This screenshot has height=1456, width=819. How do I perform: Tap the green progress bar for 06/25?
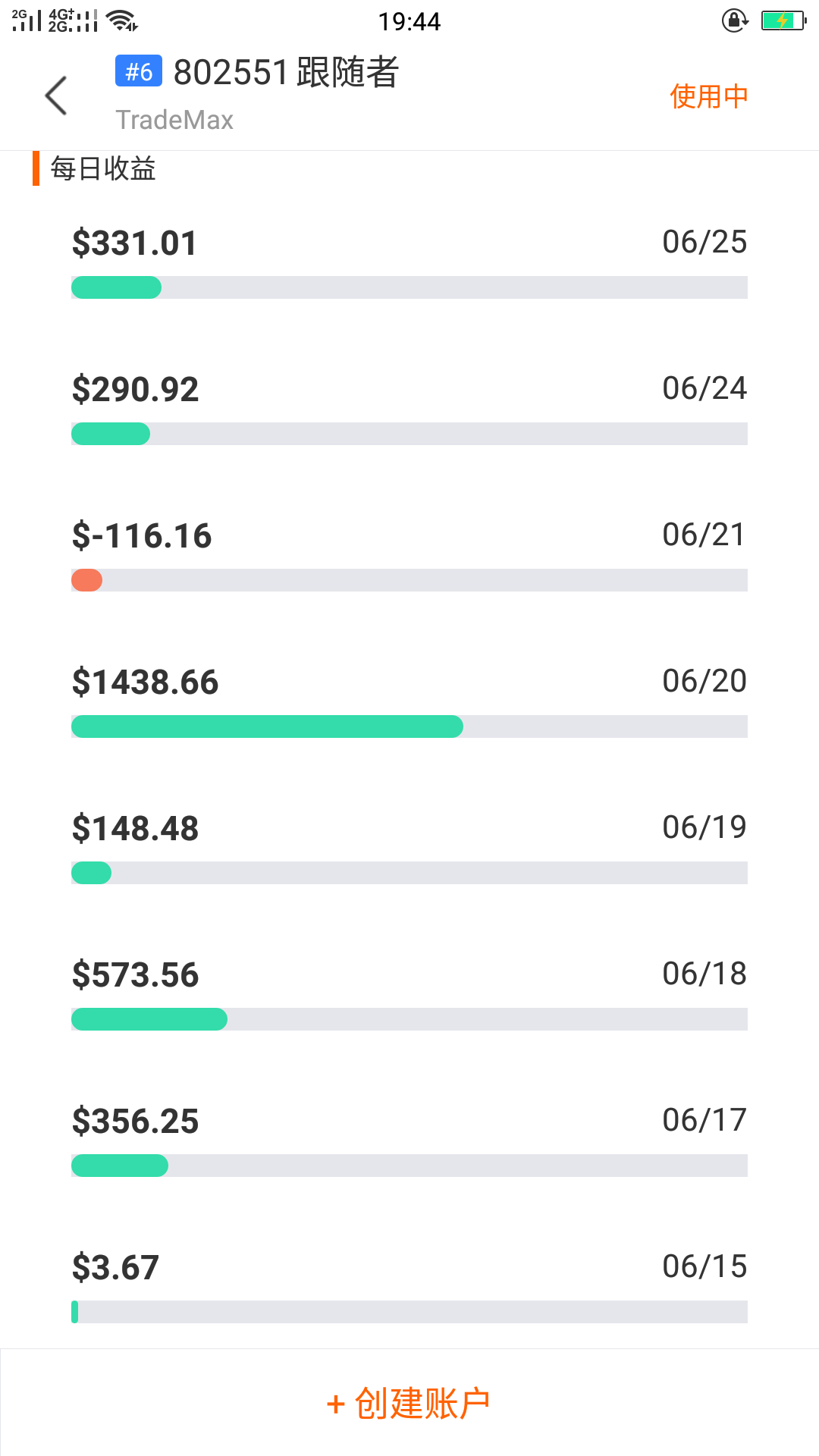(116, 287)
